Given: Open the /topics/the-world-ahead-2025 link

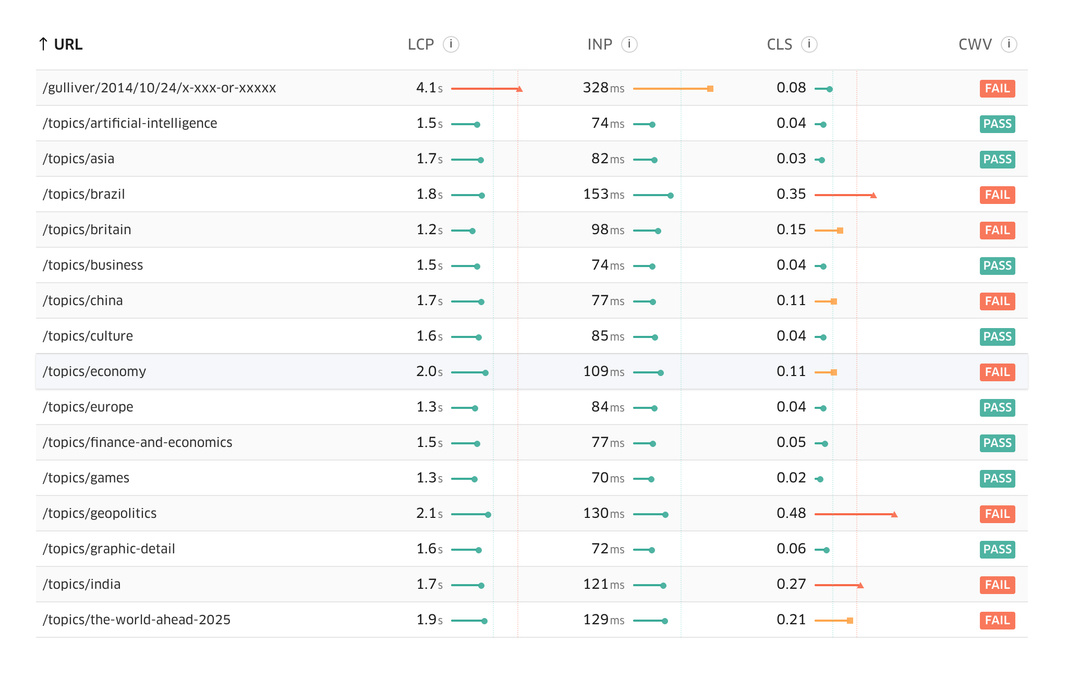Looking at the screenshot, I should (x=136, y=620).
